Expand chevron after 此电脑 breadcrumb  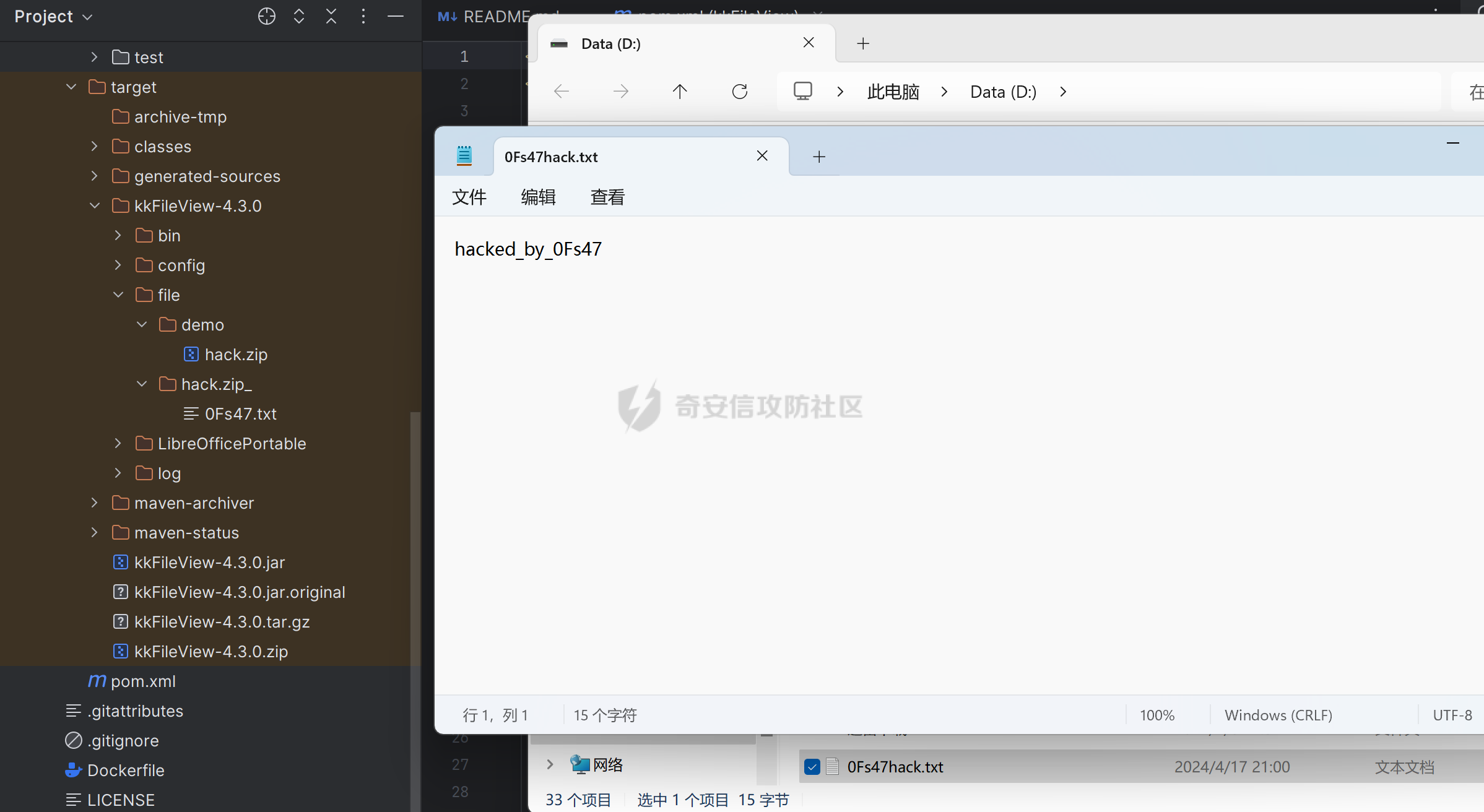944,92
